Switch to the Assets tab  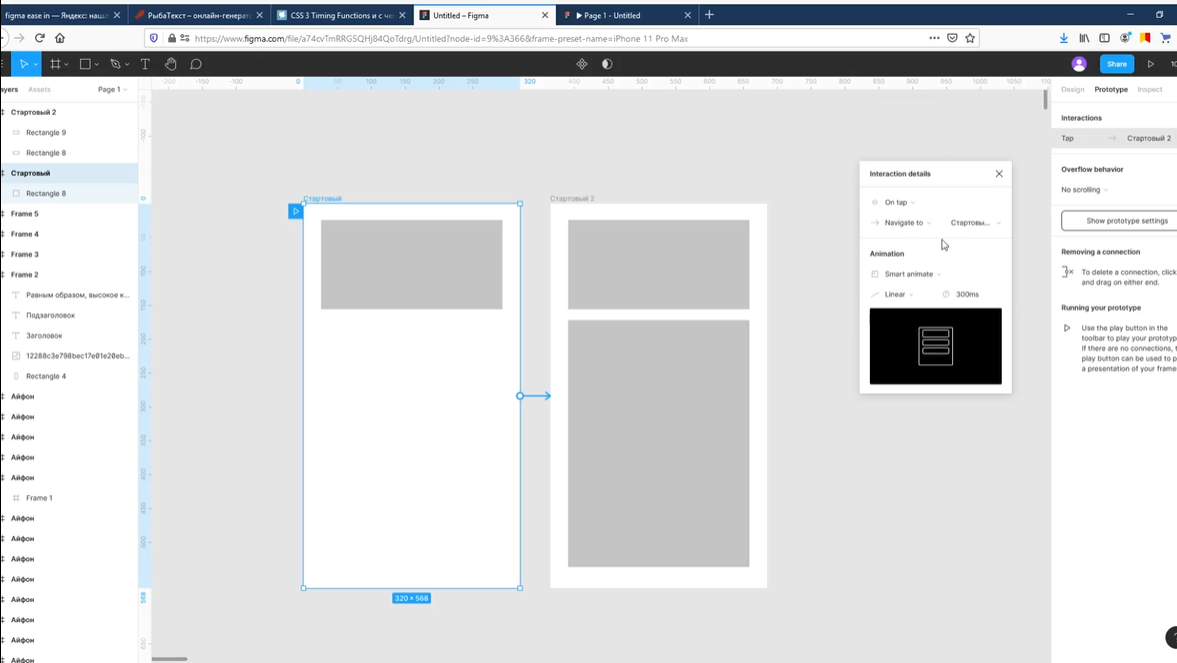(39, 89)
